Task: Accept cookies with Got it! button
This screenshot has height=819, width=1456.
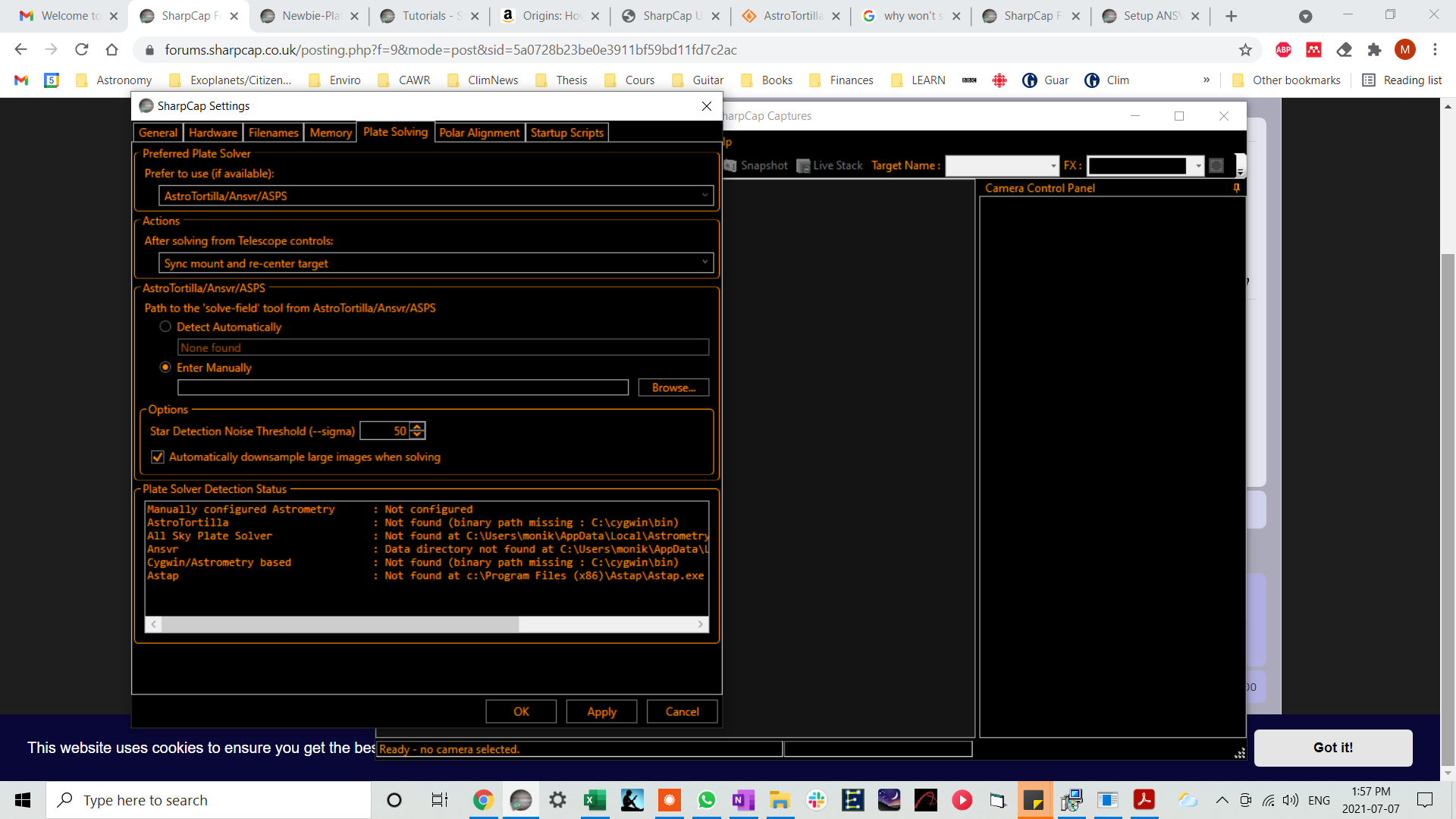Action: (1333, 748)
